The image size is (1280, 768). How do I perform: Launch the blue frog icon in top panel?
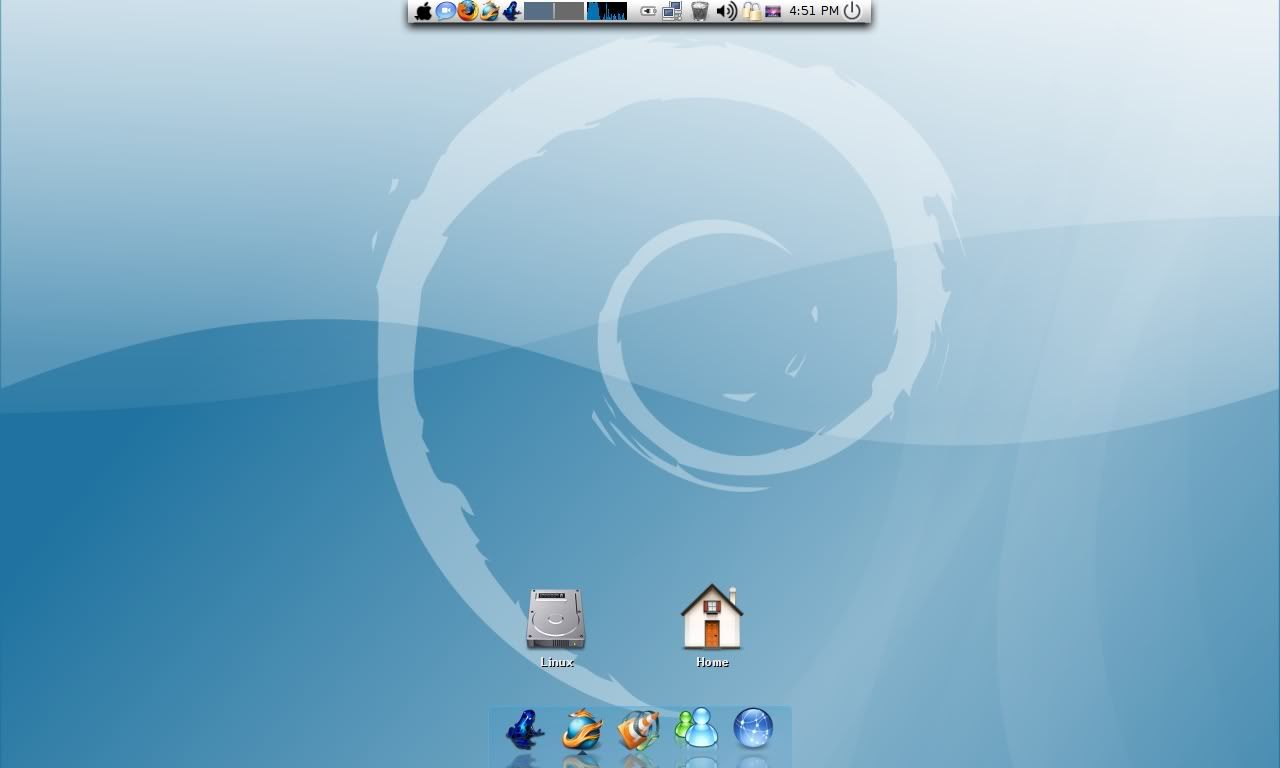tap(512, 11)
